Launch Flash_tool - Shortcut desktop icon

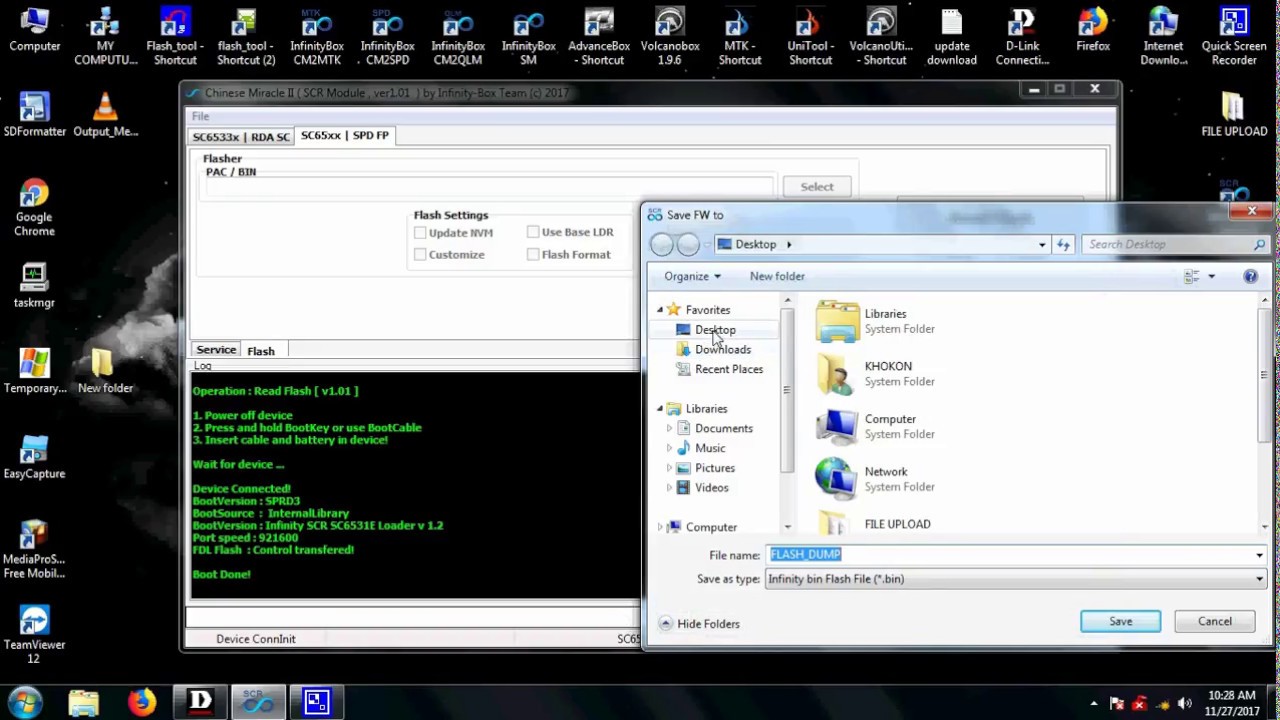pyautogui.click(x=175, y=38)
